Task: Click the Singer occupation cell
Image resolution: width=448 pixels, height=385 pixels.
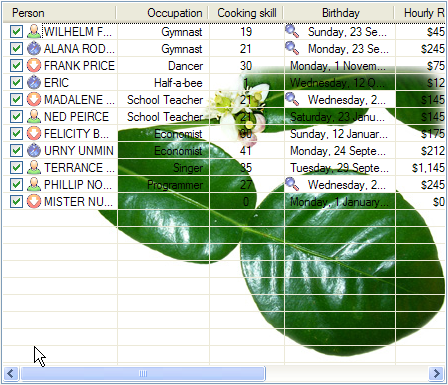Action: (x=164, y=168)
